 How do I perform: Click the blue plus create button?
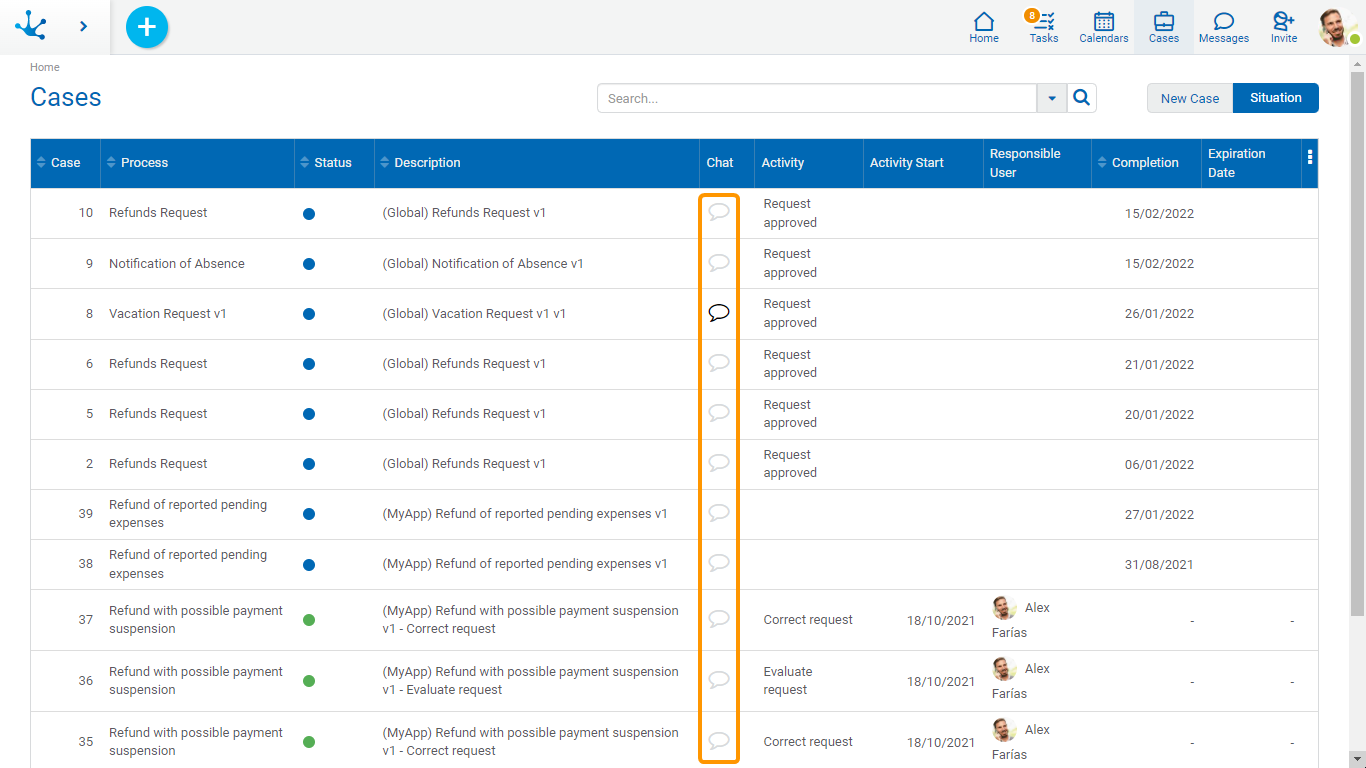tap(147, 27)
